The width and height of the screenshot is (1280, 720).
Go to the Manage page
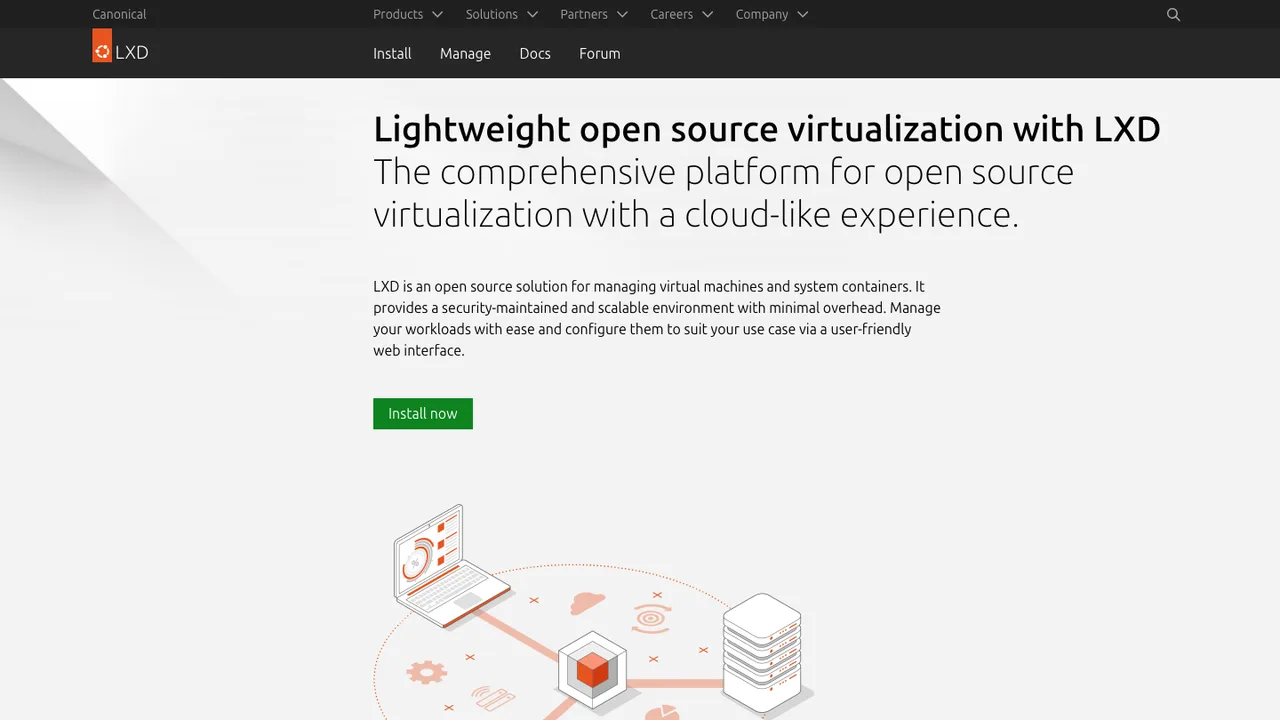click(465, 53)
